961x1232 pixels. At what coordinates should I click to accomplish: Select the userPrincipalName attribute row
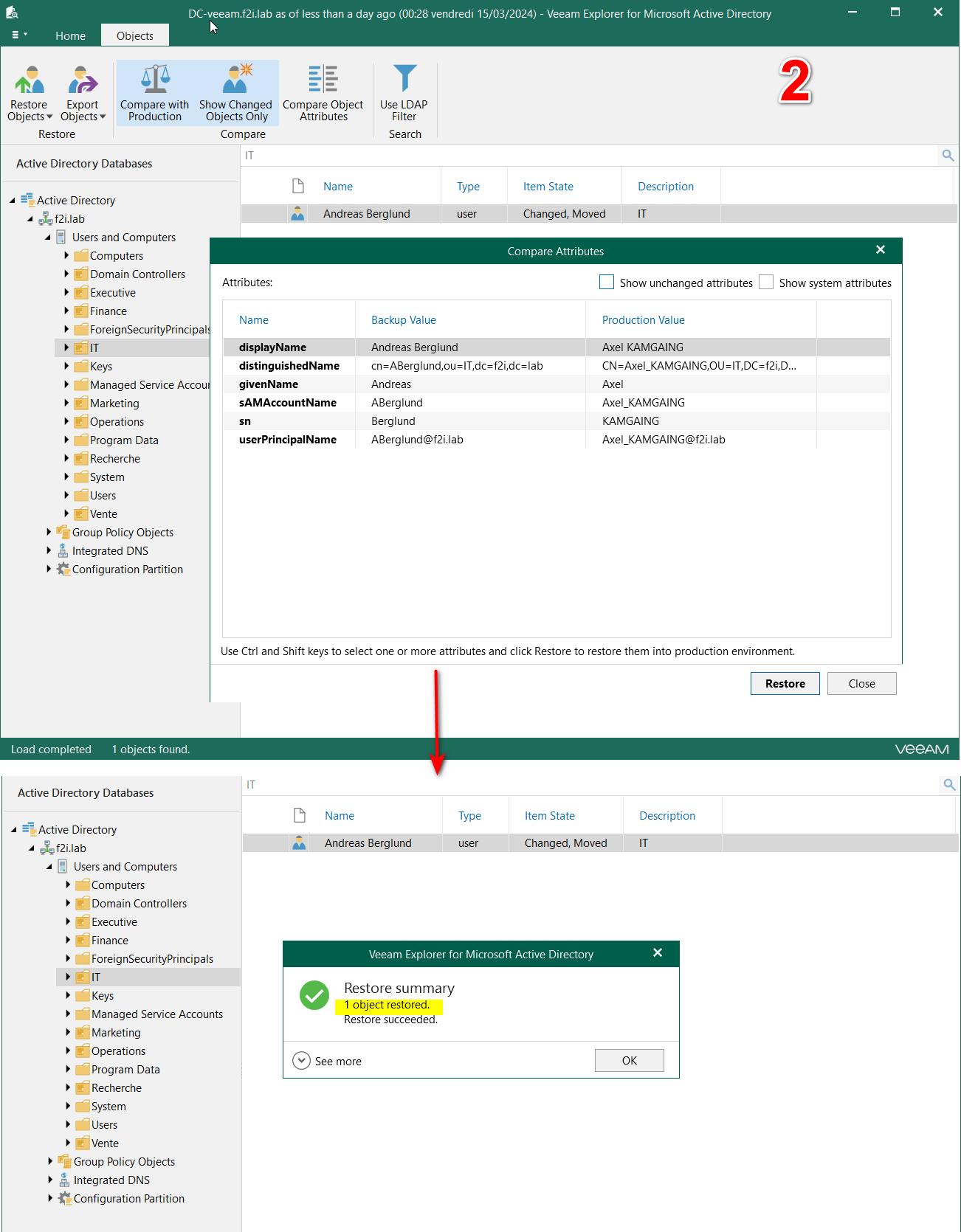point(557,439)
